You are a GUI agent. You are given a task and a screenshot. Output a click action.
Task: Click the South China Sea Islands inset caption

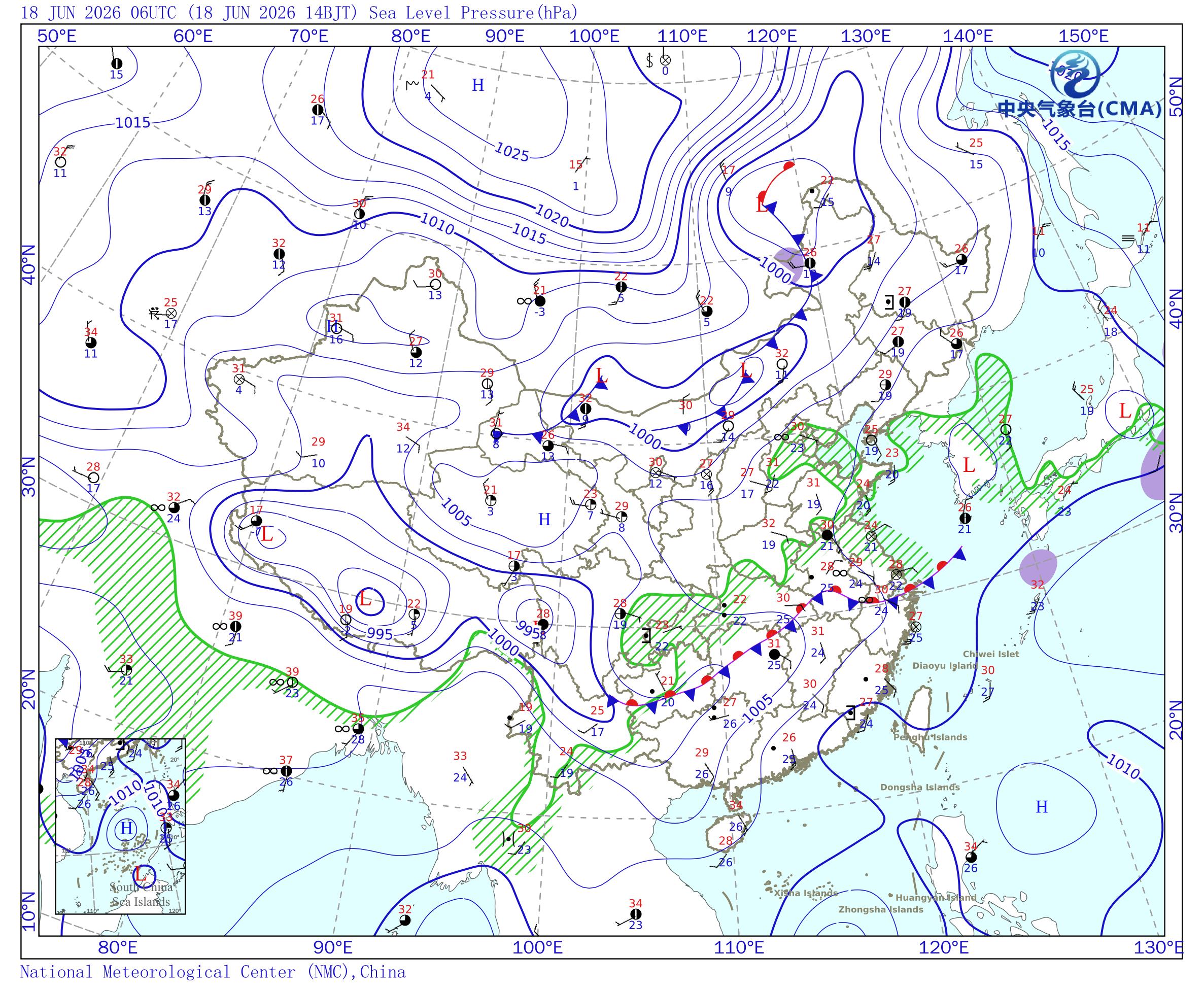click(x=141, y=895)
